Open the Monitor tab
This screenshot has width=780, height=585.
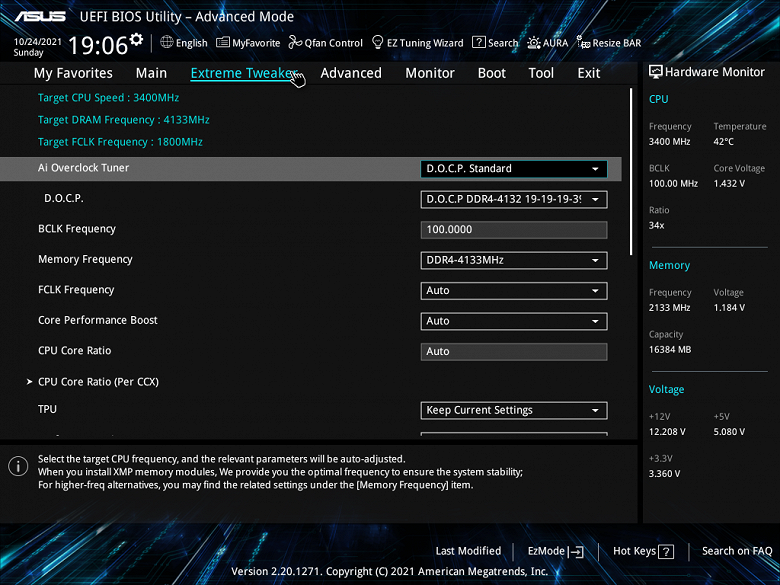tap(430, 73)
